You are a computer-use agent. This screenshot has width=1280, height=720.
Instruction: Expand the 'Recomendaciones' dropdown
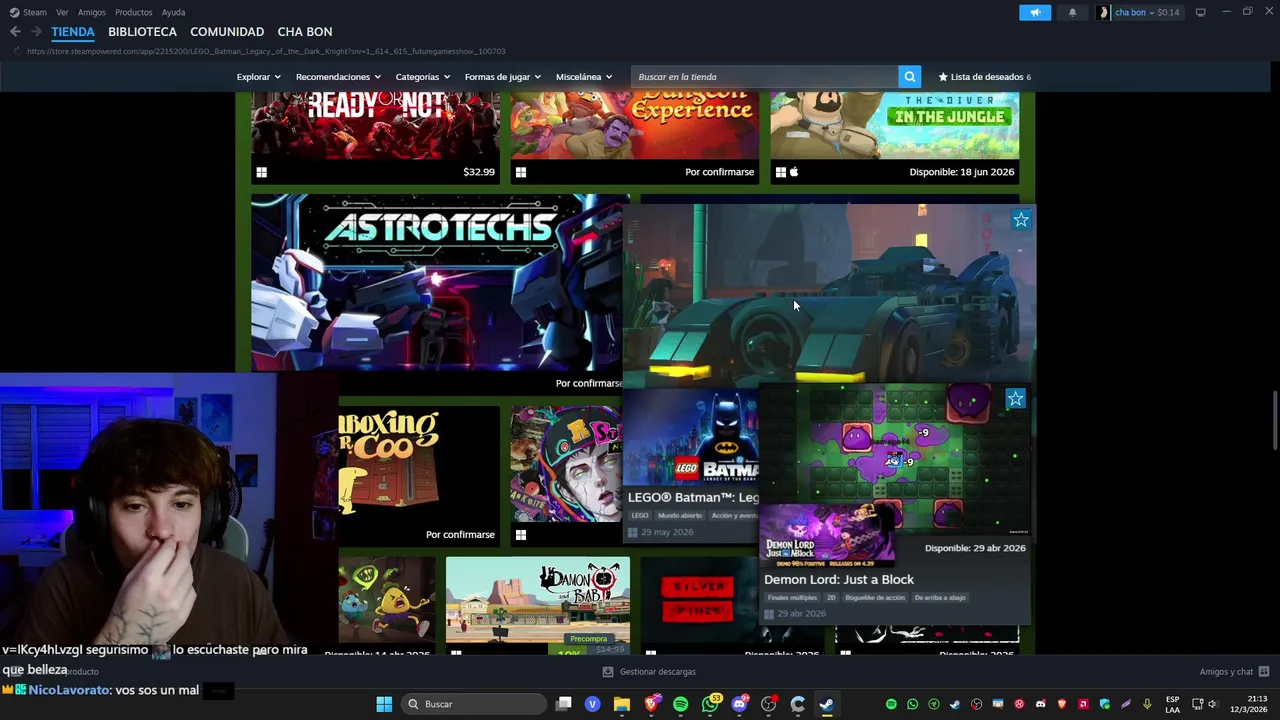coord(338,77)
